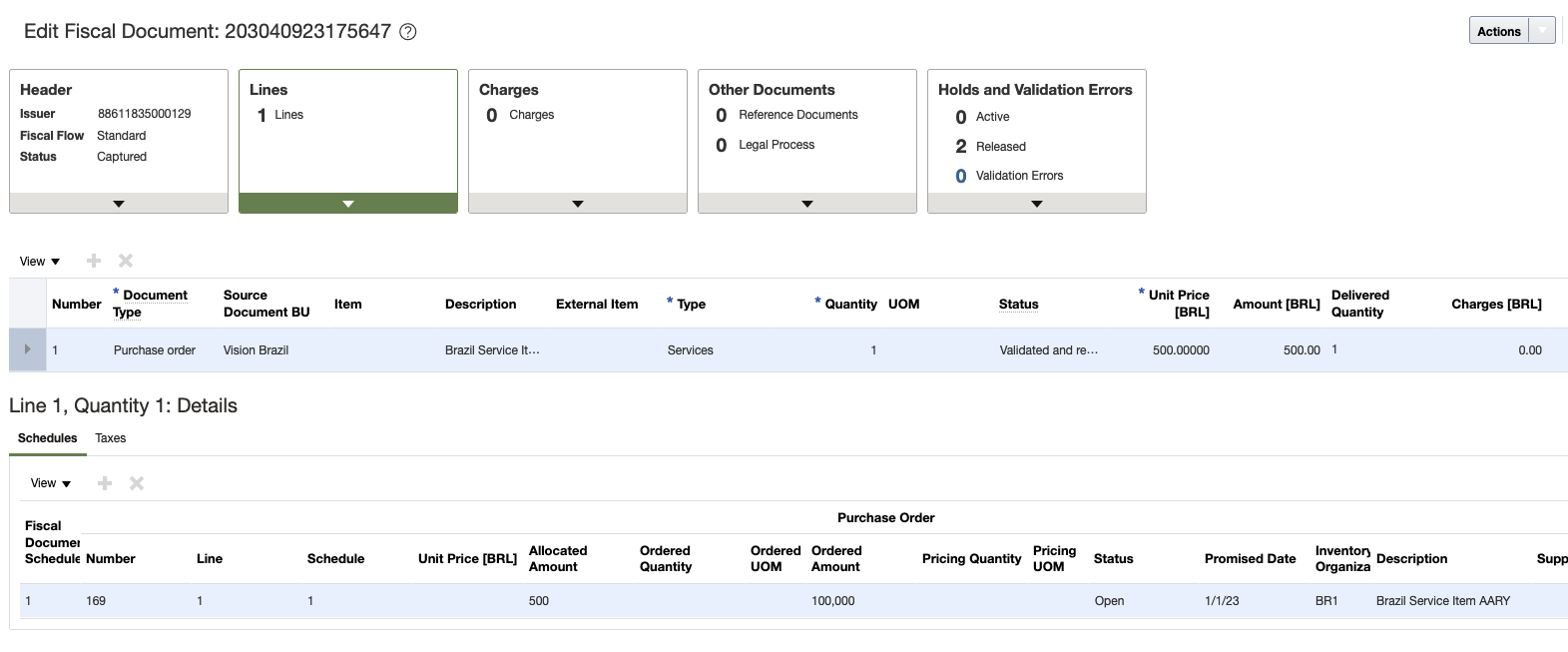Open the View menu in Schedules section
The image size is (1568, 652).
pos(51,483)
